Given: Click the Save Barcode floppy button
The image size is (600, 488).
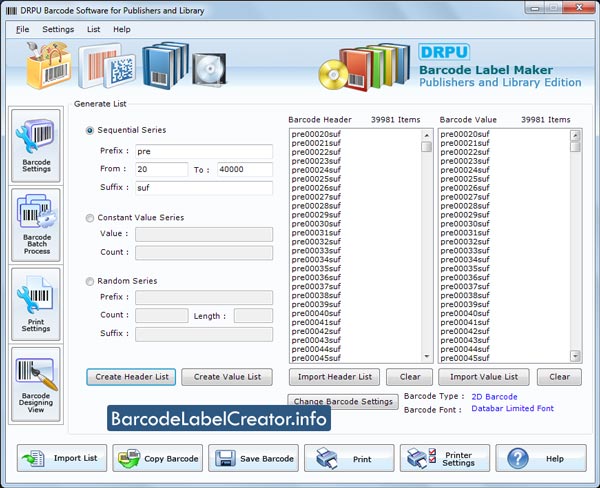Looking at the screenshot, I should coord(253,458).
